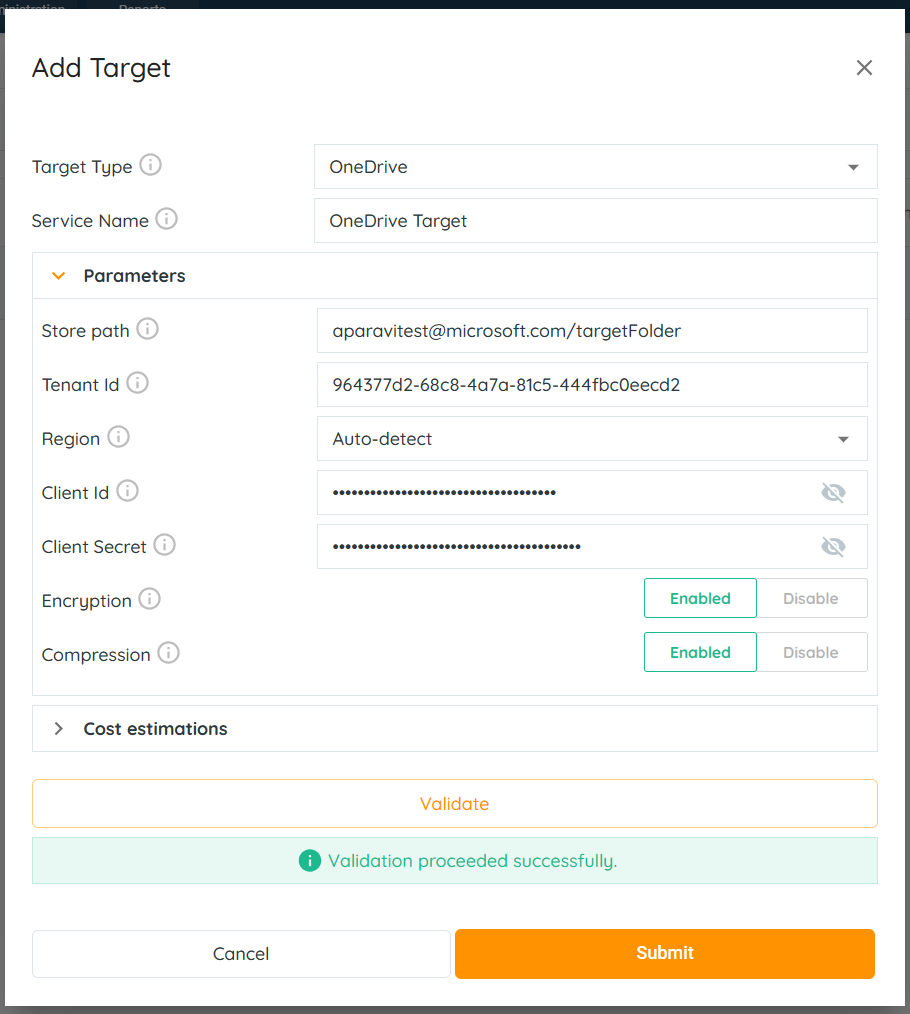Viewport: 910px width, 1014px height.
Task: Click the info icon next to Target Type
Action: pos(150,165)
